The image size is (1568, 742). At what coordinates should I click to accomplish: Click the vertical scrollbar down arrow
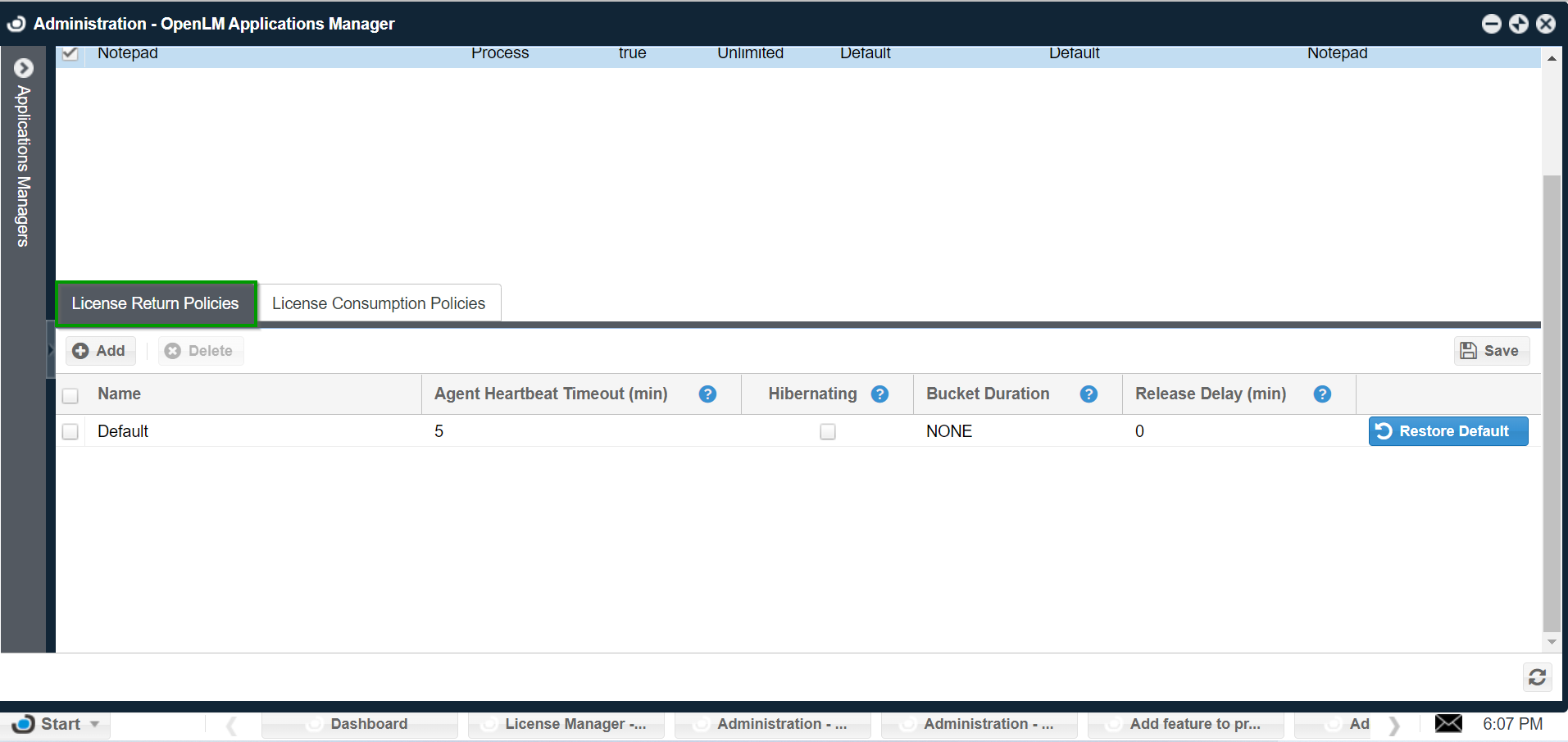(1551, 642)
